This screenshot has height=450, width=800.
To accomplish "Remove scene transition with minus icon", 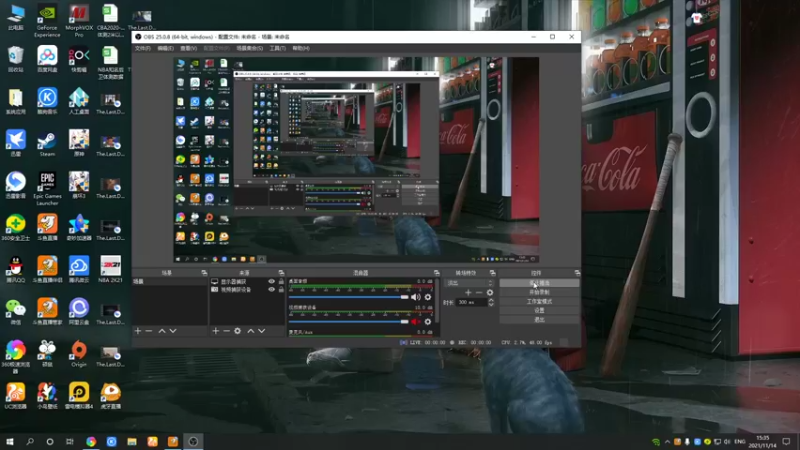I will (479, 292).
